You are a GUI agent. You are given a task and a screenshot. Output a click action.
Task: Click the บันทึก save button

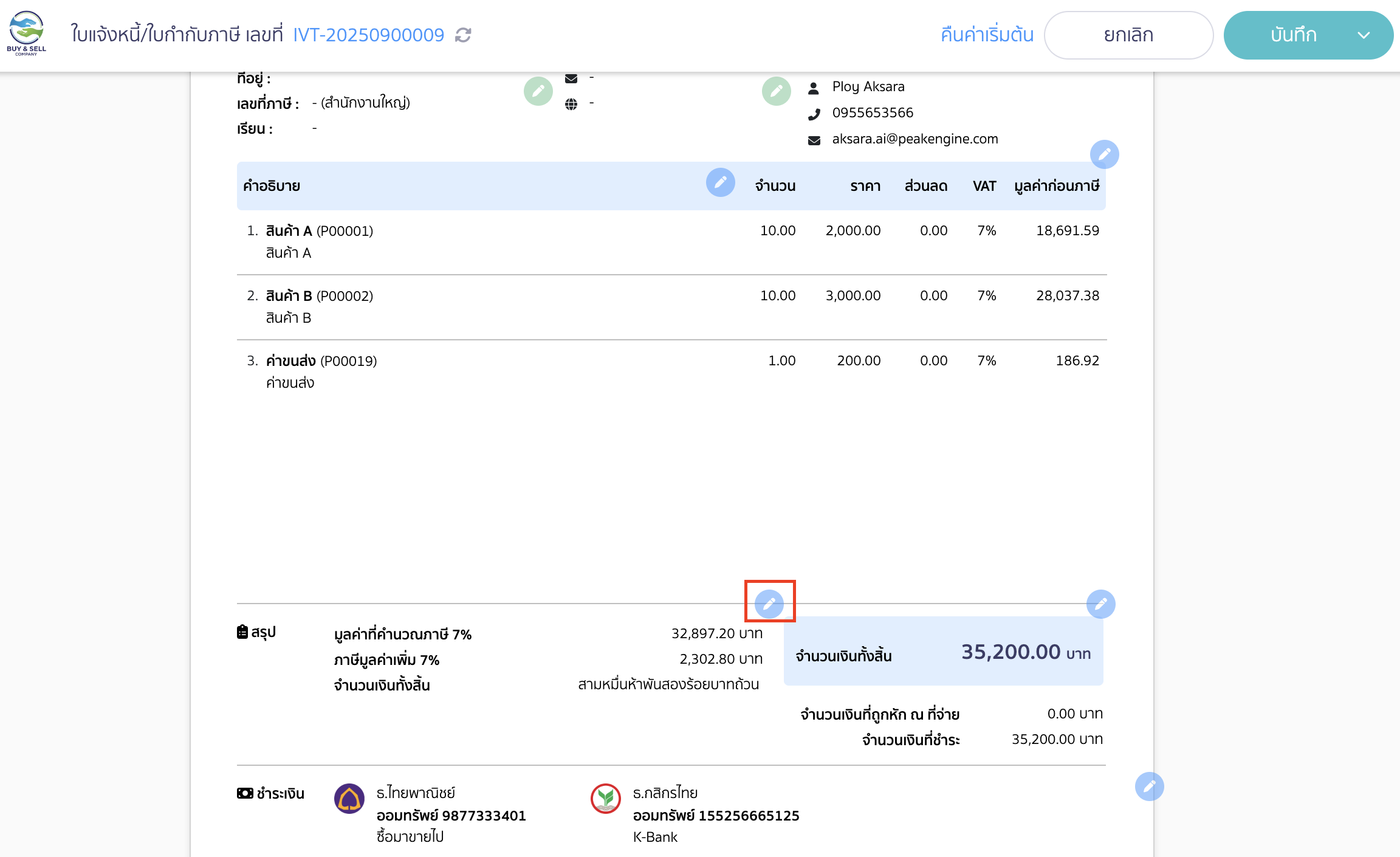click(x=1293, y=35)
